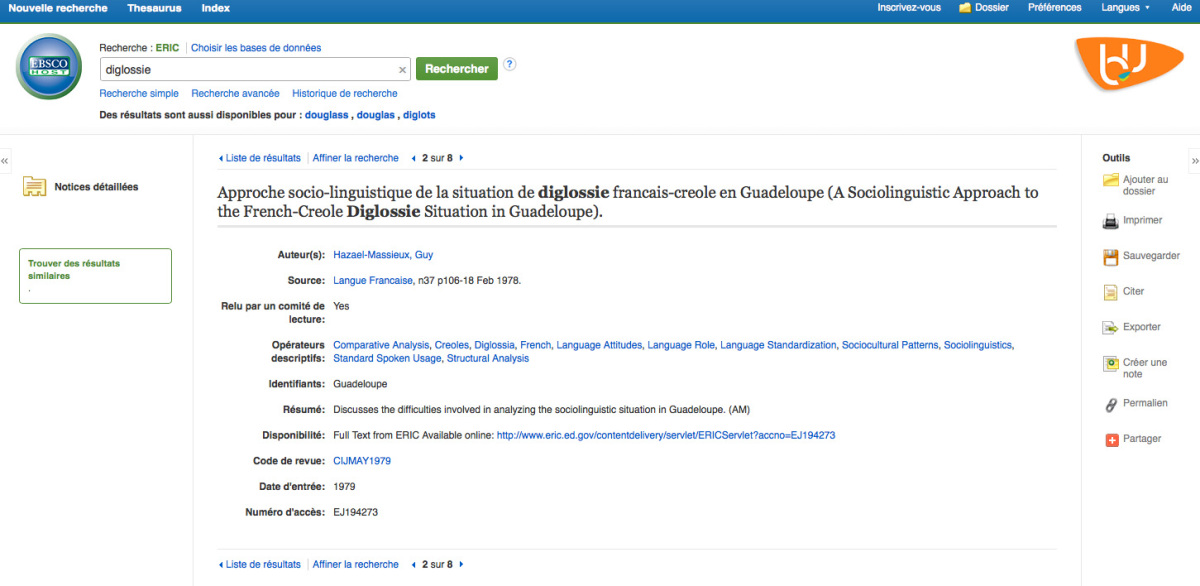Click the Exporter icon in Outils

(x=1110, y=327)
